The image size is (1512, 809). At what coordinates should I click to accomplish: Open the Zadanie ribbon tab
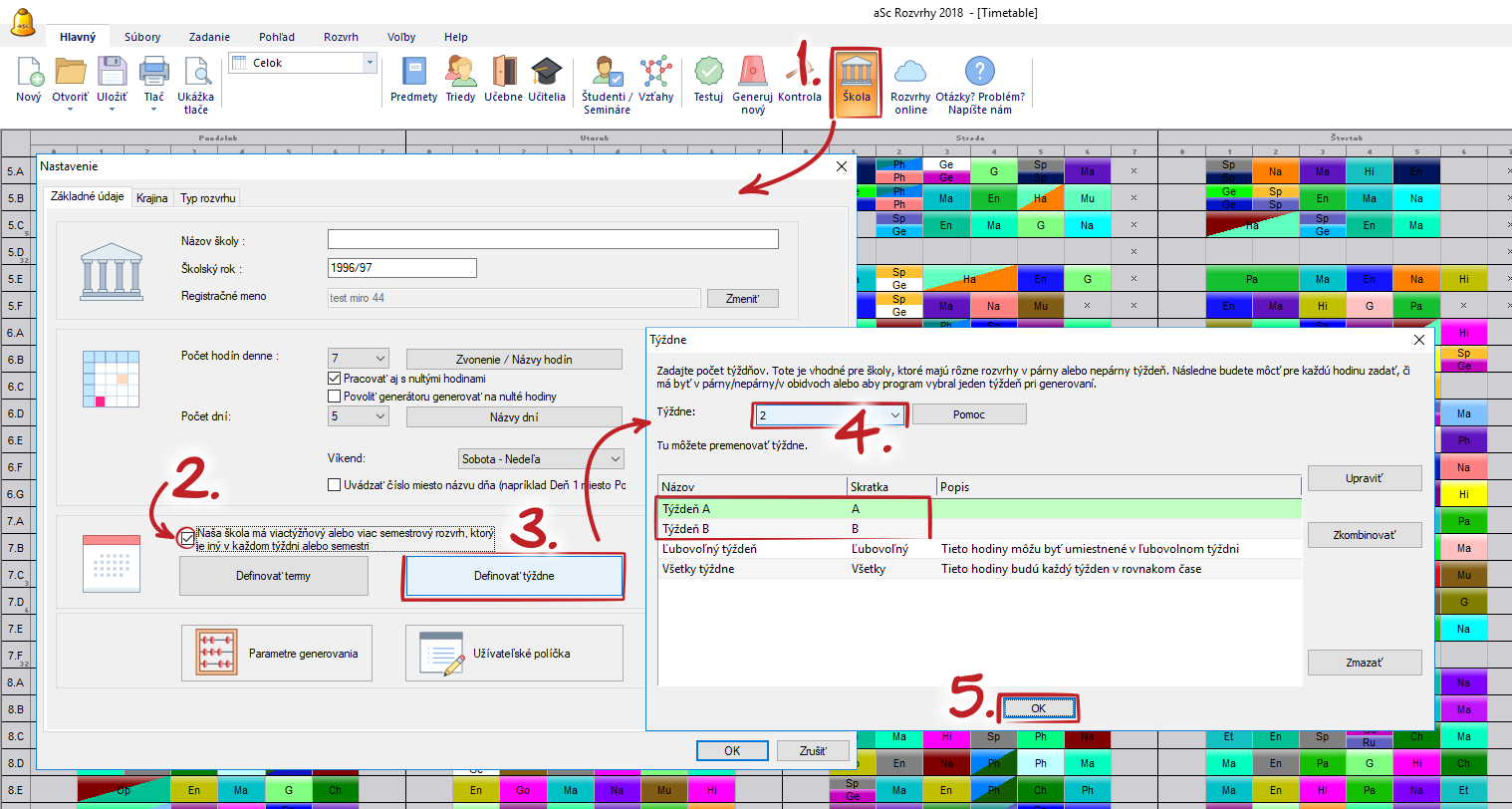[209, 37]
